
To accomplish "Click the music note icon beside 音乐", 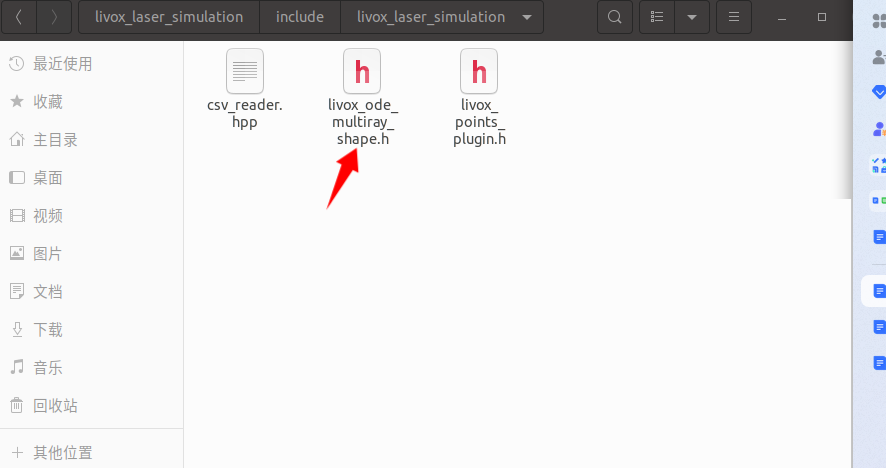I will point(17,367).
